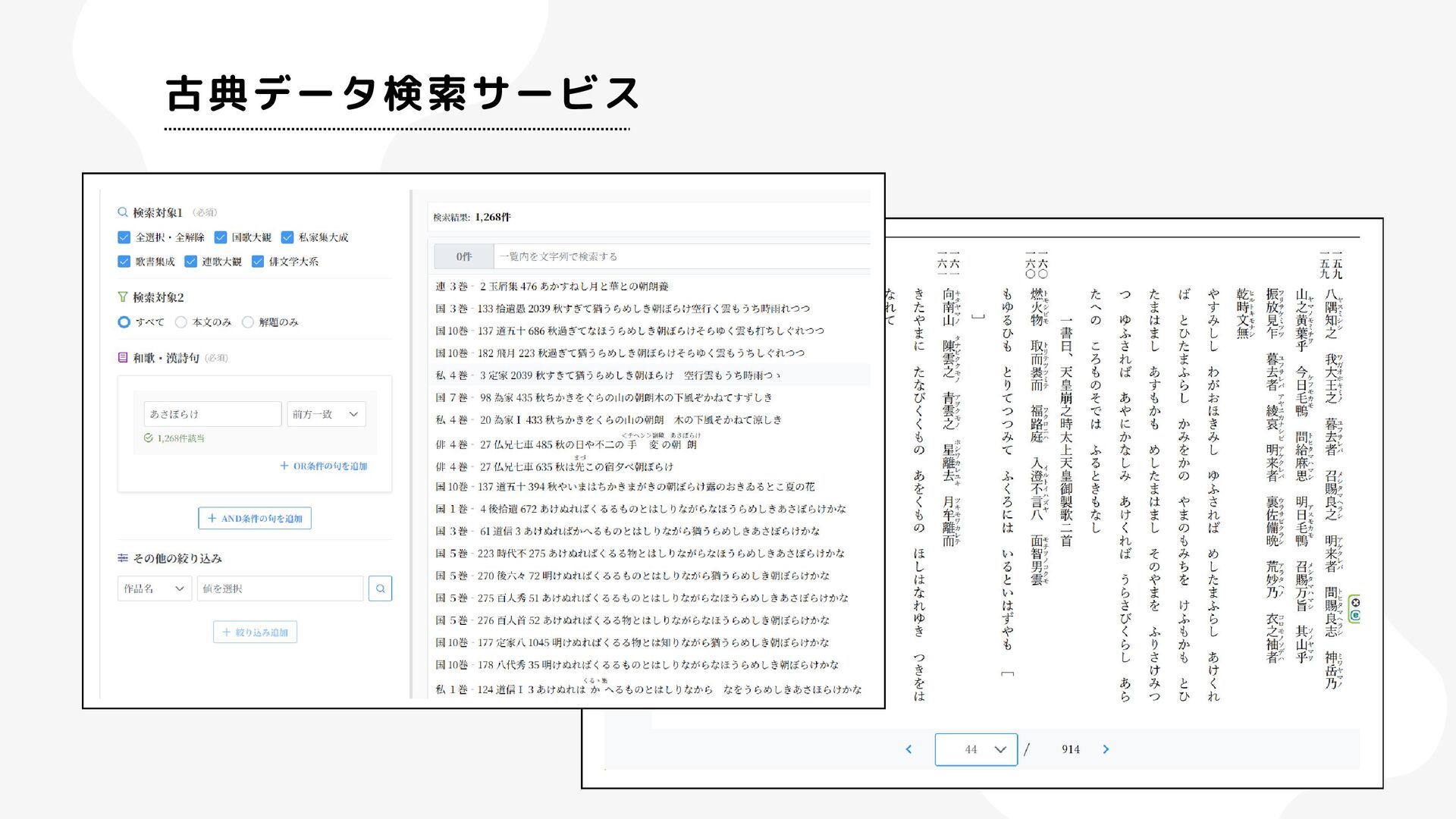Select the 本文のみ radio button
The image size is (1456, 819).
181,322
